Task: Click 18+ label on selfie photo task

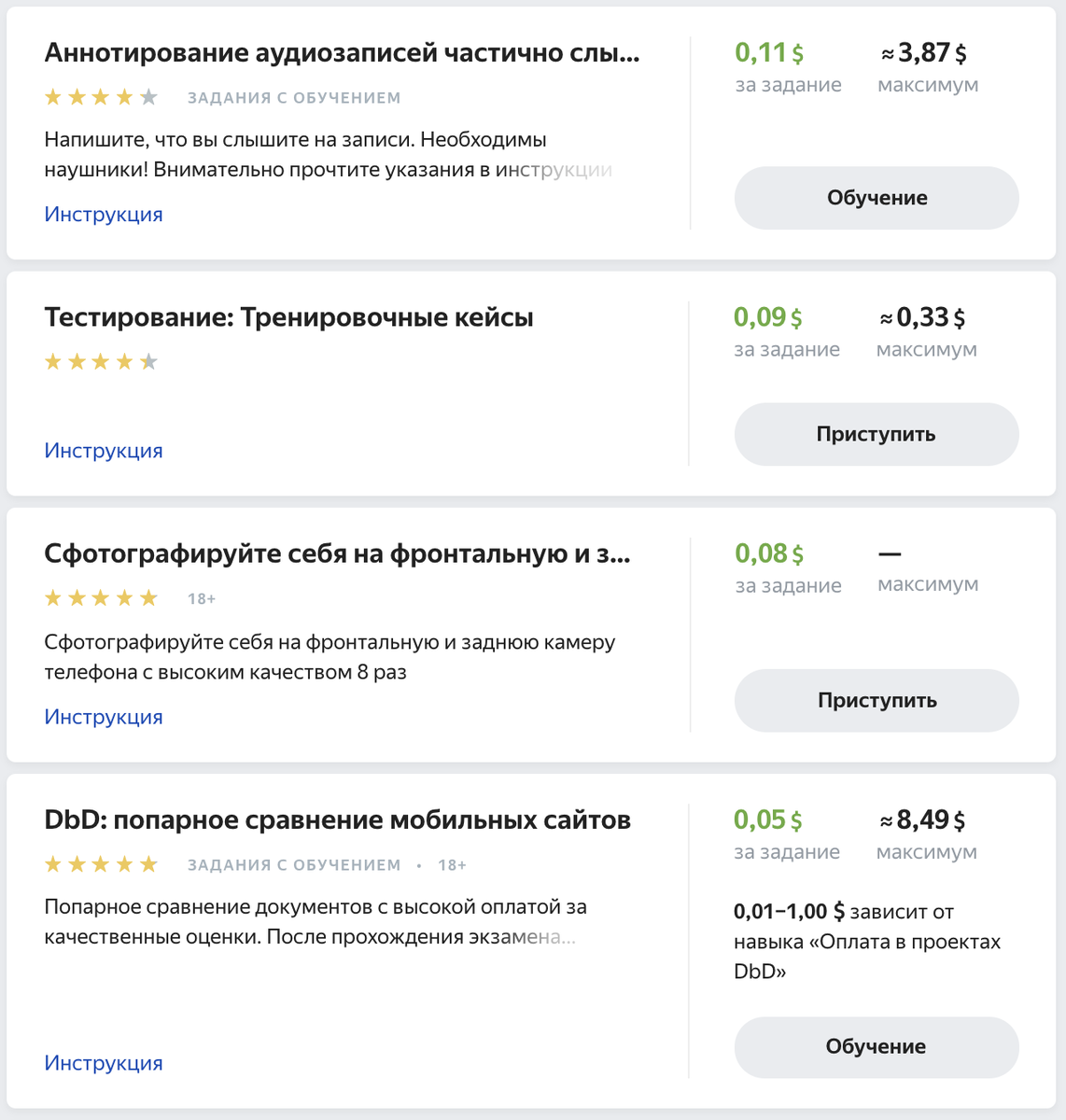Action: (x=202, y=599)
